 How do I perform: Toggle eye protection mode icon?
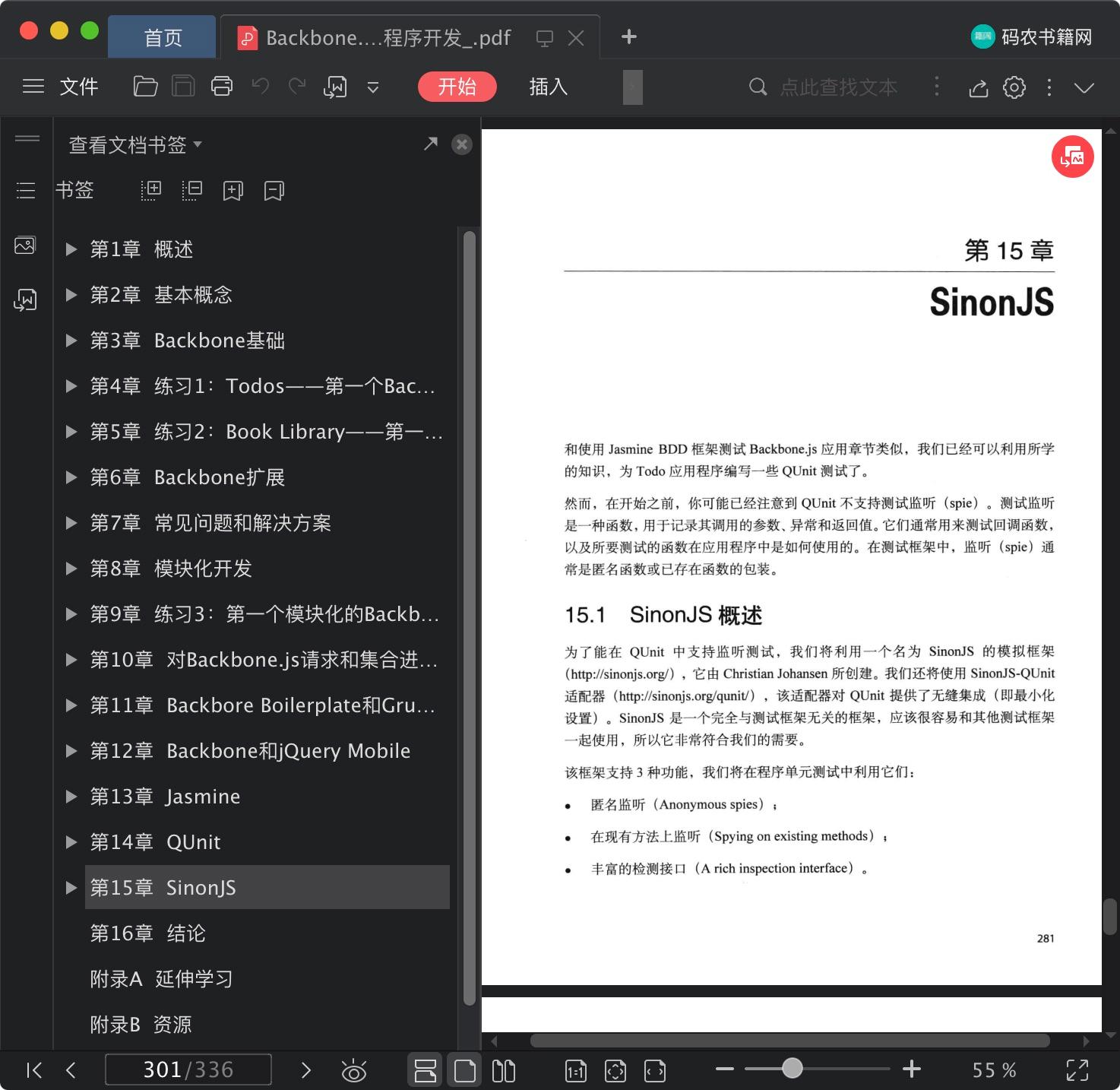coord(354,1070)
